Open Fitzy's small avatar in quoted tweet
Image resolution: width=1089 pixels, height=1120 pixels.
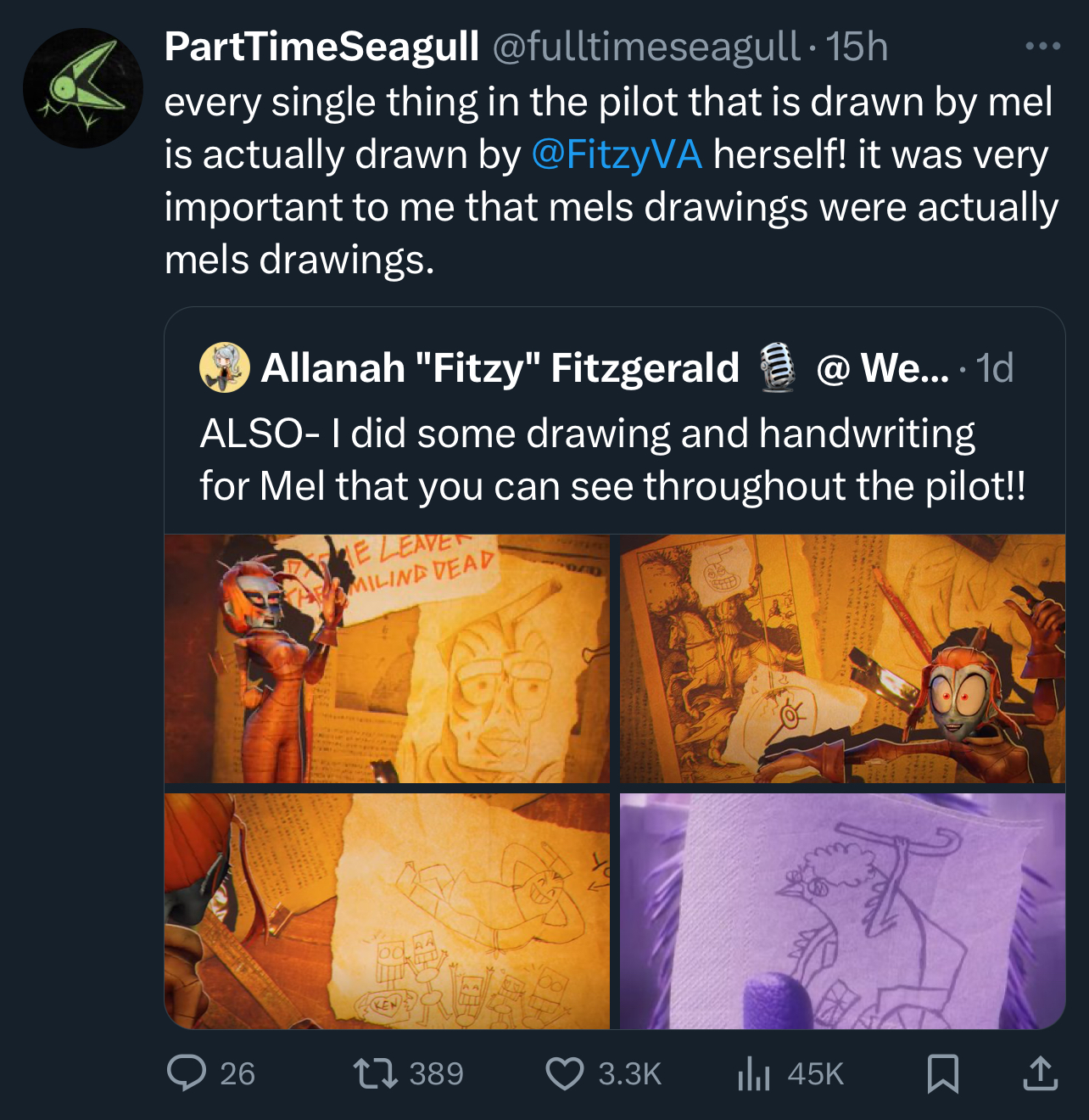click(224, 367)
